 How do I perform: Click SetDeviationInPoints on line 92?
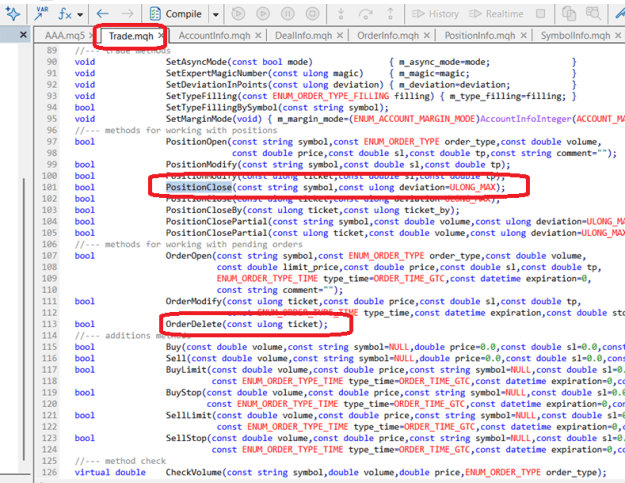coord(216,84)
